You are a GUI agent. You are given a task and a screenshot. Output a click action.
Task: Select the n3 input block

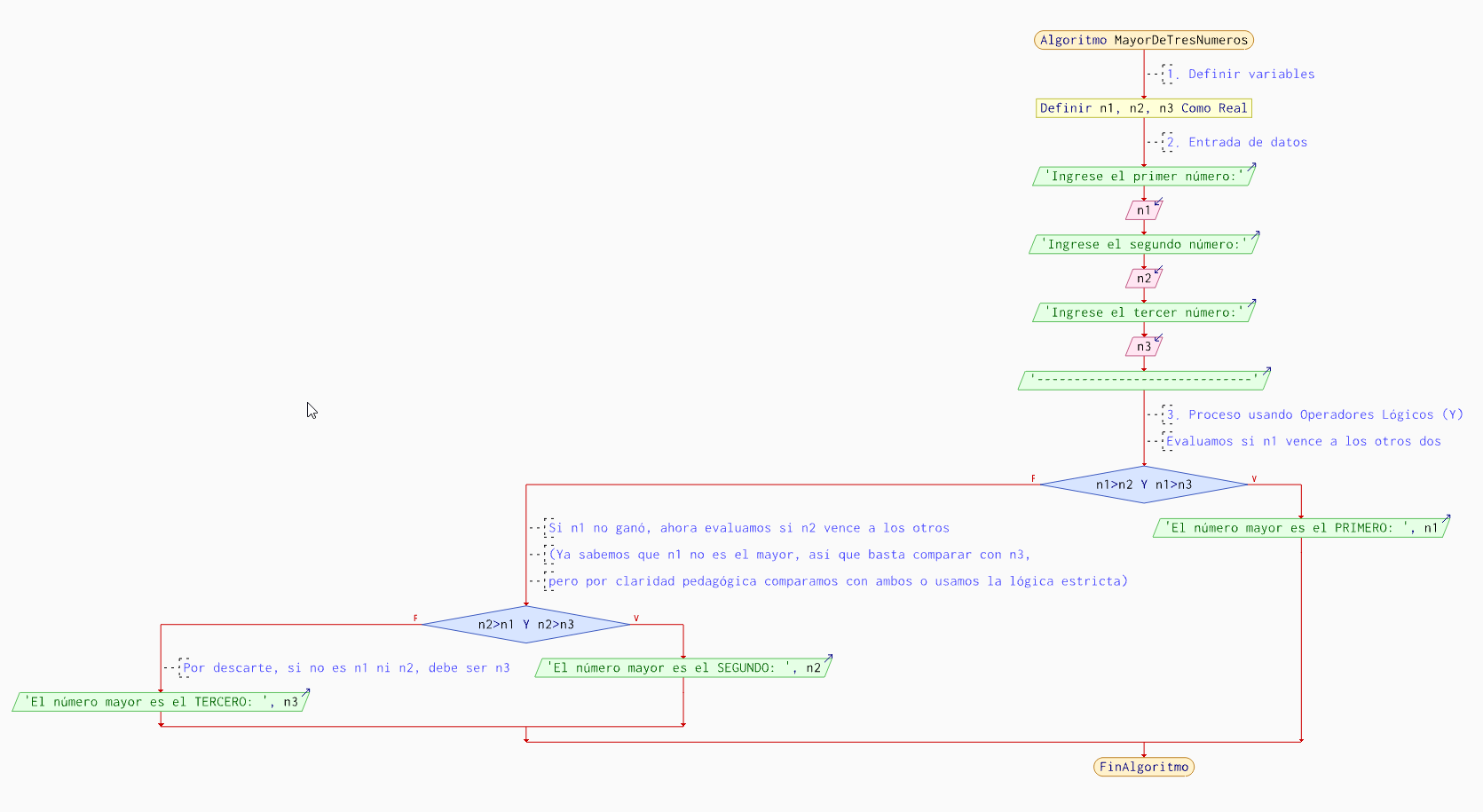pos(1143,347)
